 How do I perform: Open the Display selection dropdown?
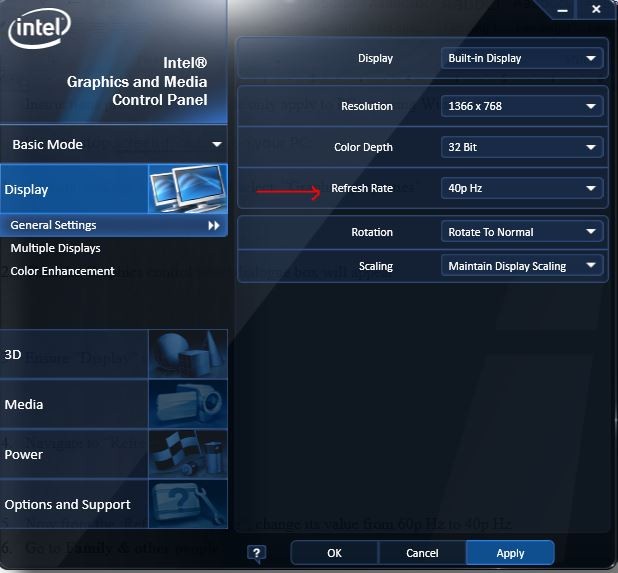coord(522,58)
